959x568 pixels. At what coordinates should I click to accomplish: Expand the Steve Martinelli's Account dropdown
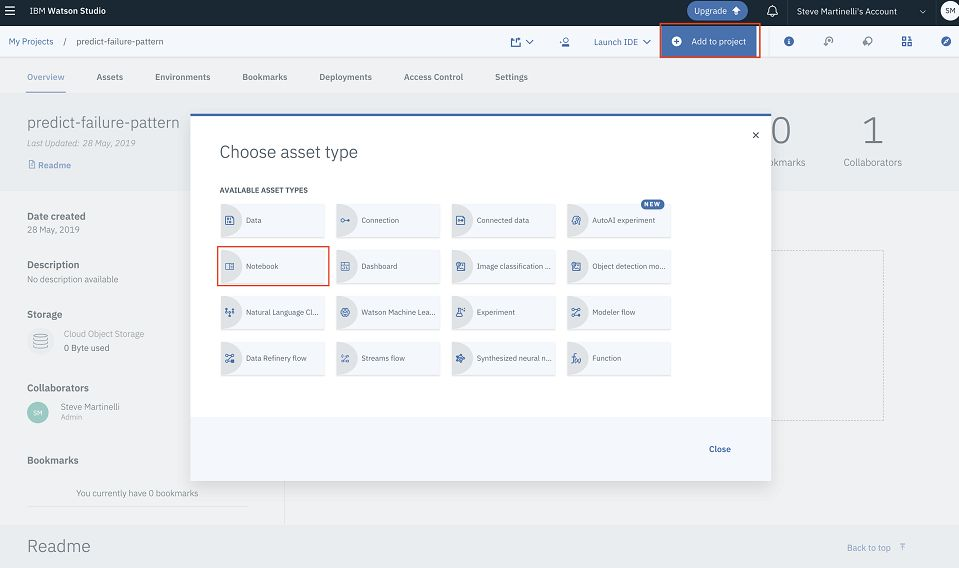coord(861,12)
